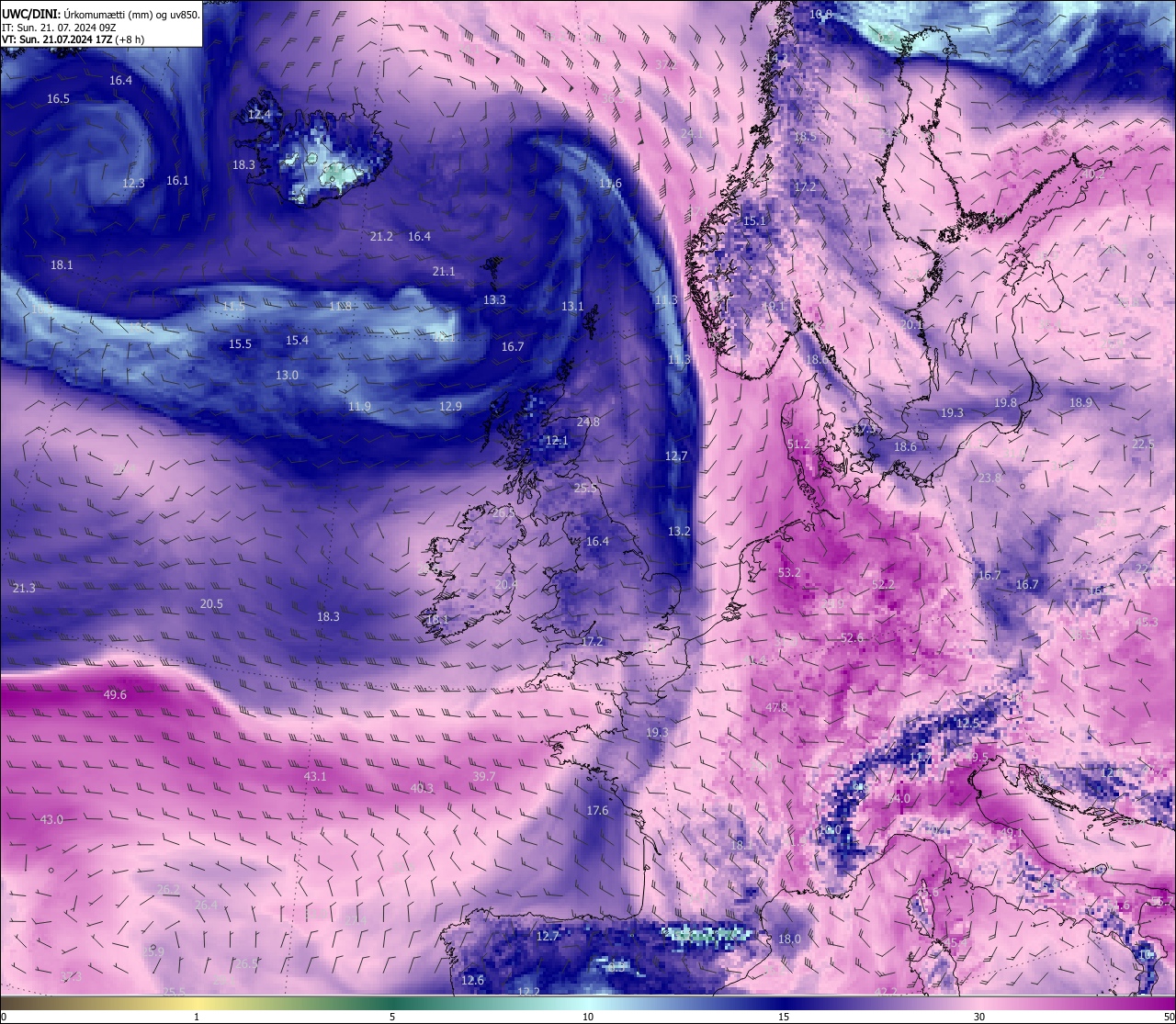
Task: Click the 20.5 value label
Action: coord(211,603)
